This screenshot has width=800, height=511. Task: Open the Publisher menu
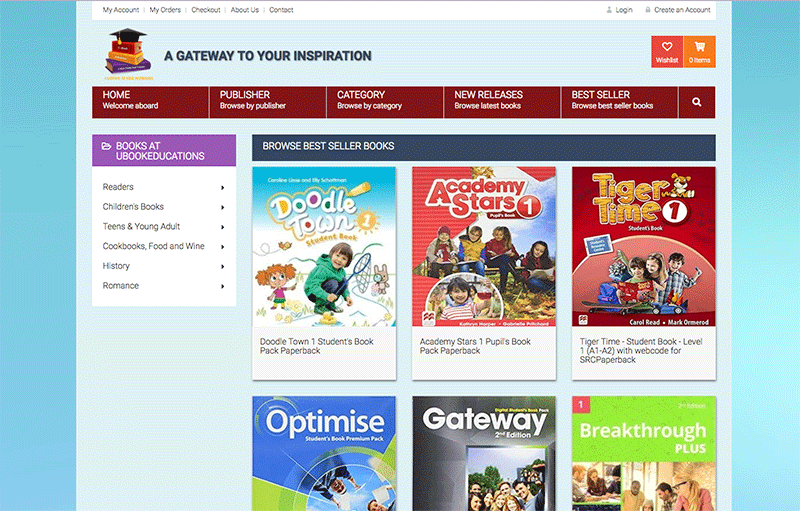coord(267,100)
